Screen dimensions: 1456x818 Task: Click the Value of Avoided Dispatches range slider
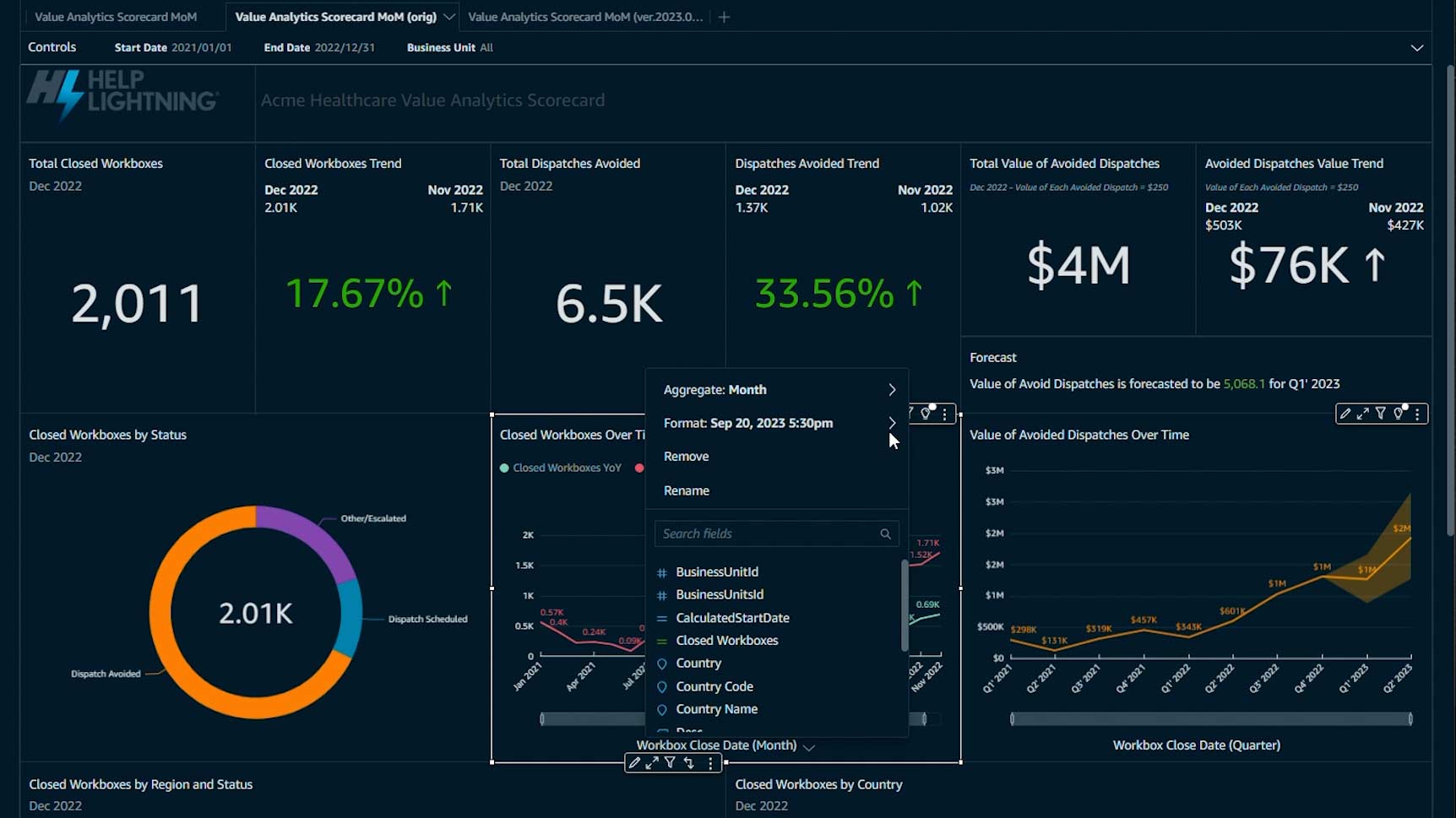[1210, 719]
